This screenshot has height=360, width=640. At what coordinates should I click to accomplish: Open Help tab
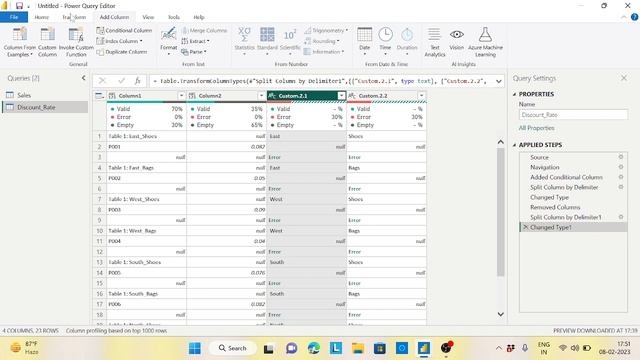pos(199,17)
